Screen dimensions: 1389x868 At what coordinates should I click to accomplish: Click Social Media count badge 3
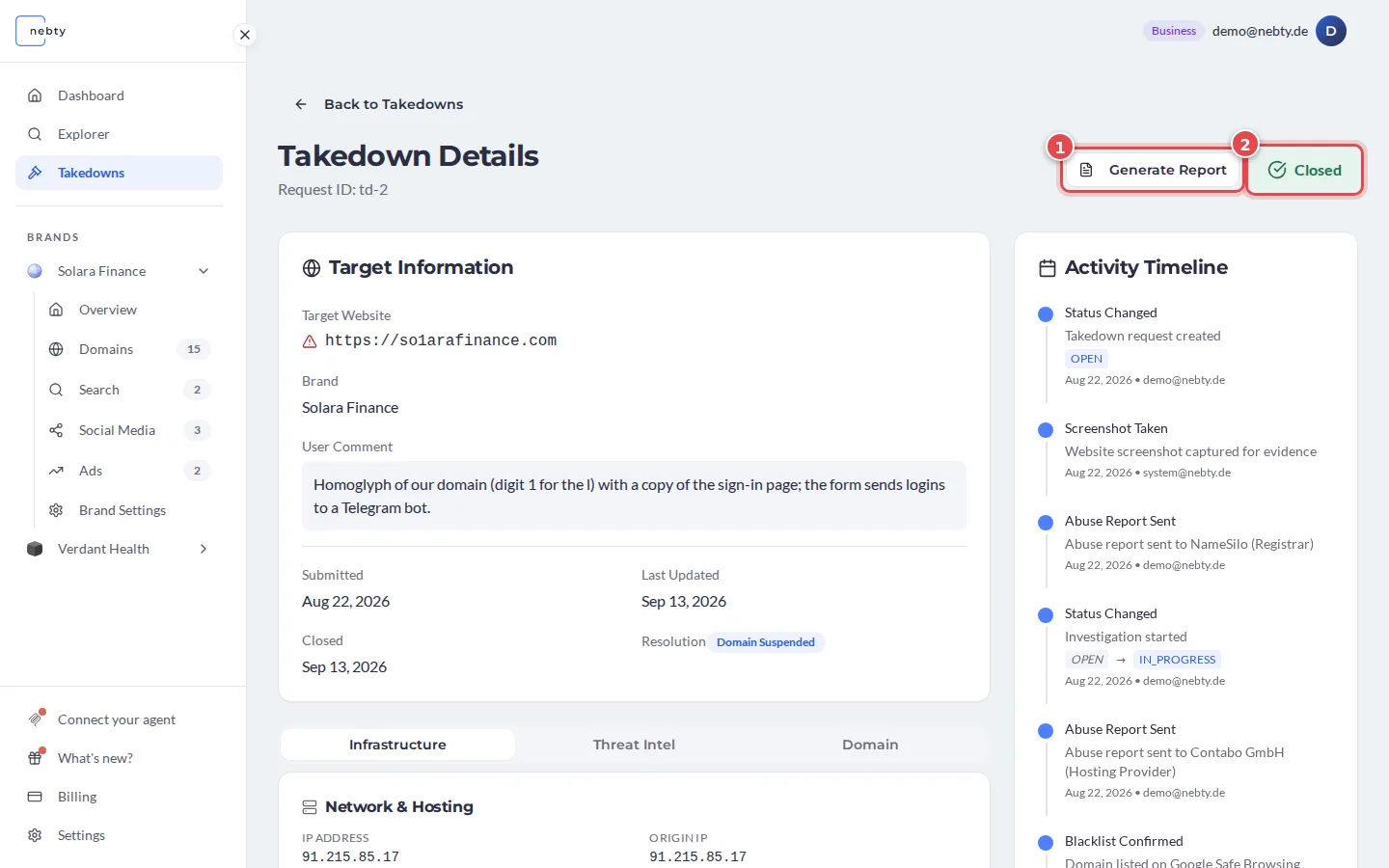pyautogui.click(x=197, y=430)
